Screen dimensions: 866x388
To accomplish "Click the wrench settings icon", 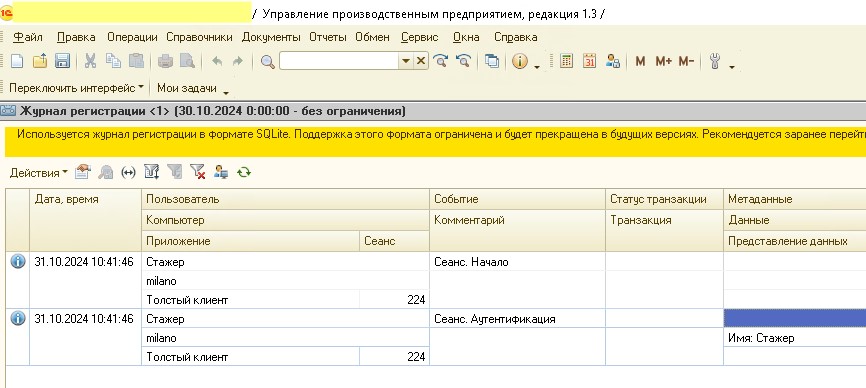I will 715,61.
